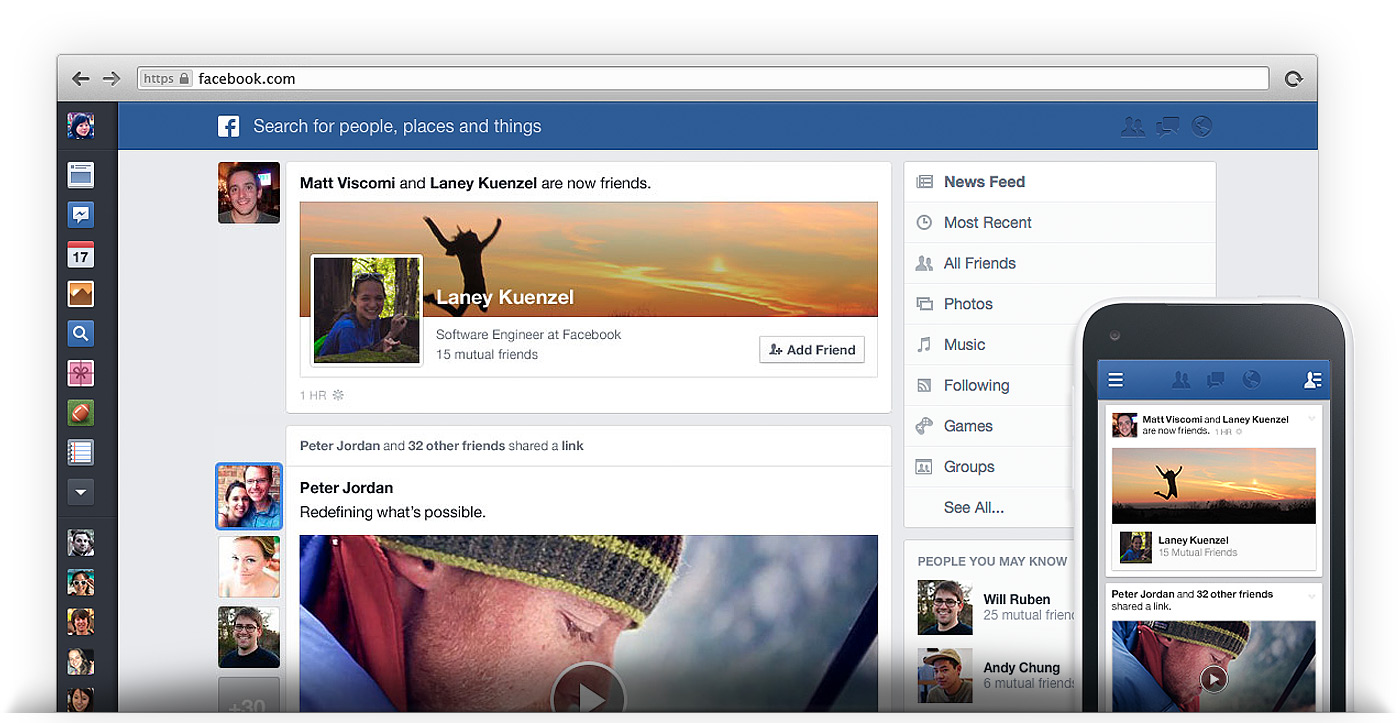View Laney Kuenzel's sunset cover photo on desktop
The height and width of the screenshot is (723, 1400).
click(589, 259)
